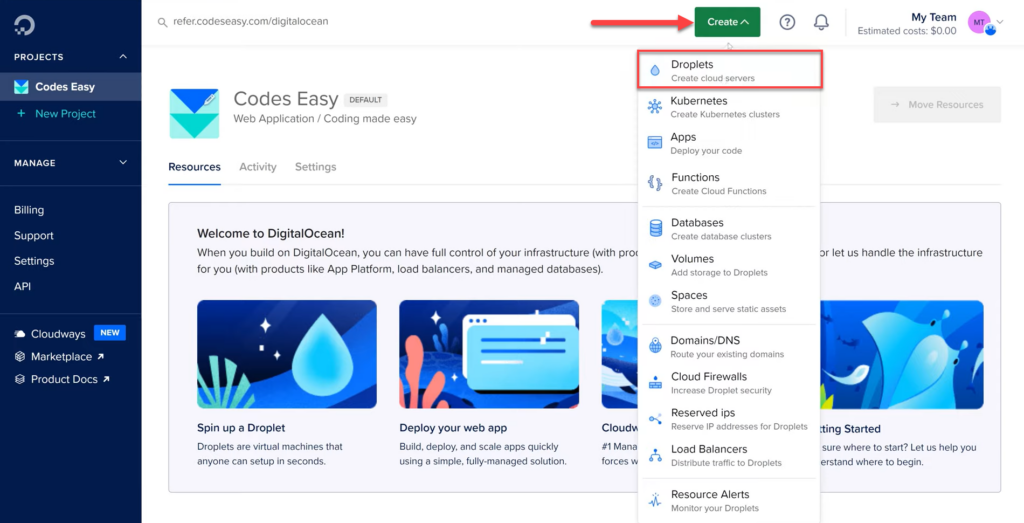This screenshot has height=523, width=1024.
Task: Open API in sidebar
Action: coord(22,287)
